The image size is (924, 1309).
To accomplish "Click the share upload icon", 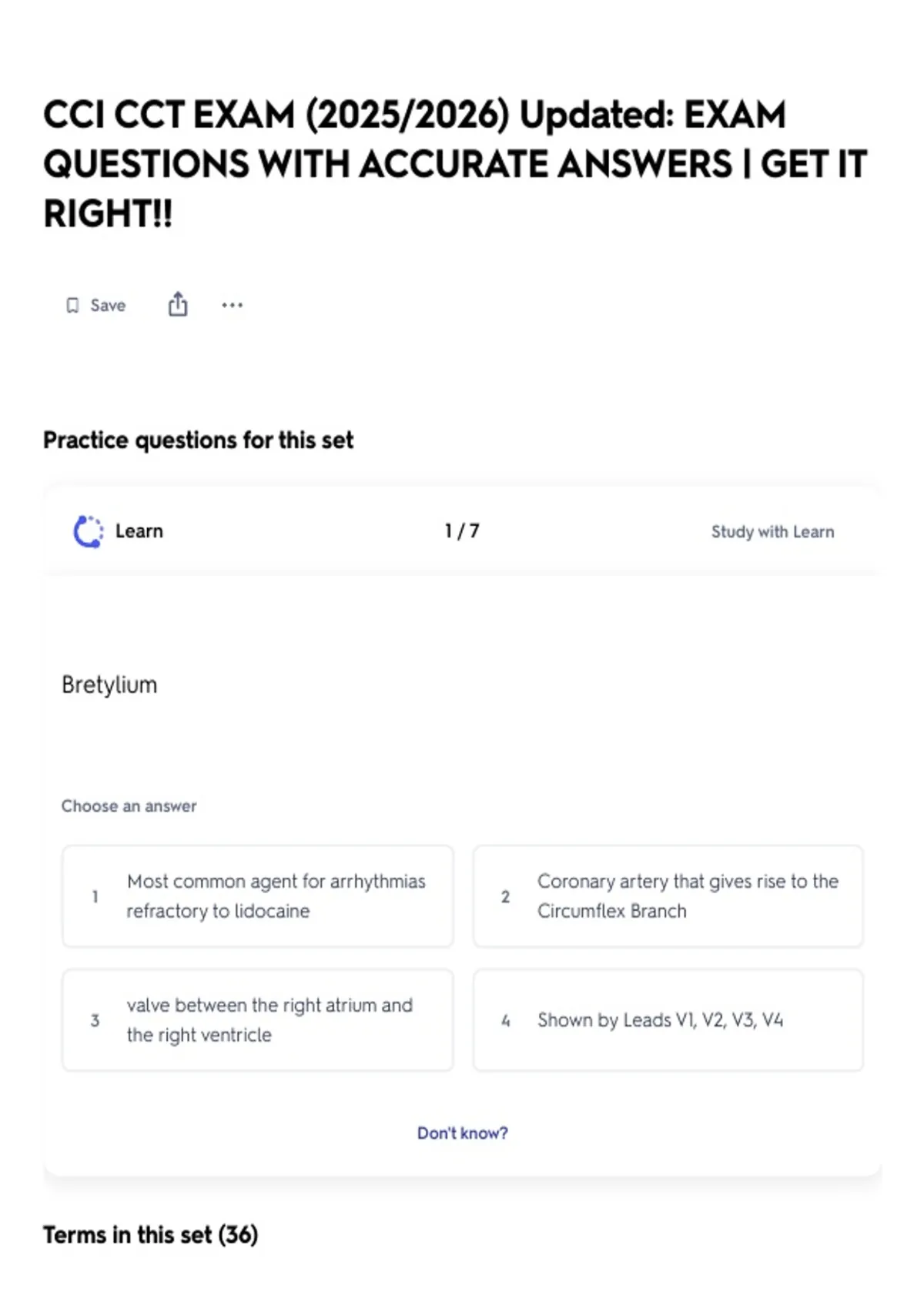I will [x=178, y=305].
